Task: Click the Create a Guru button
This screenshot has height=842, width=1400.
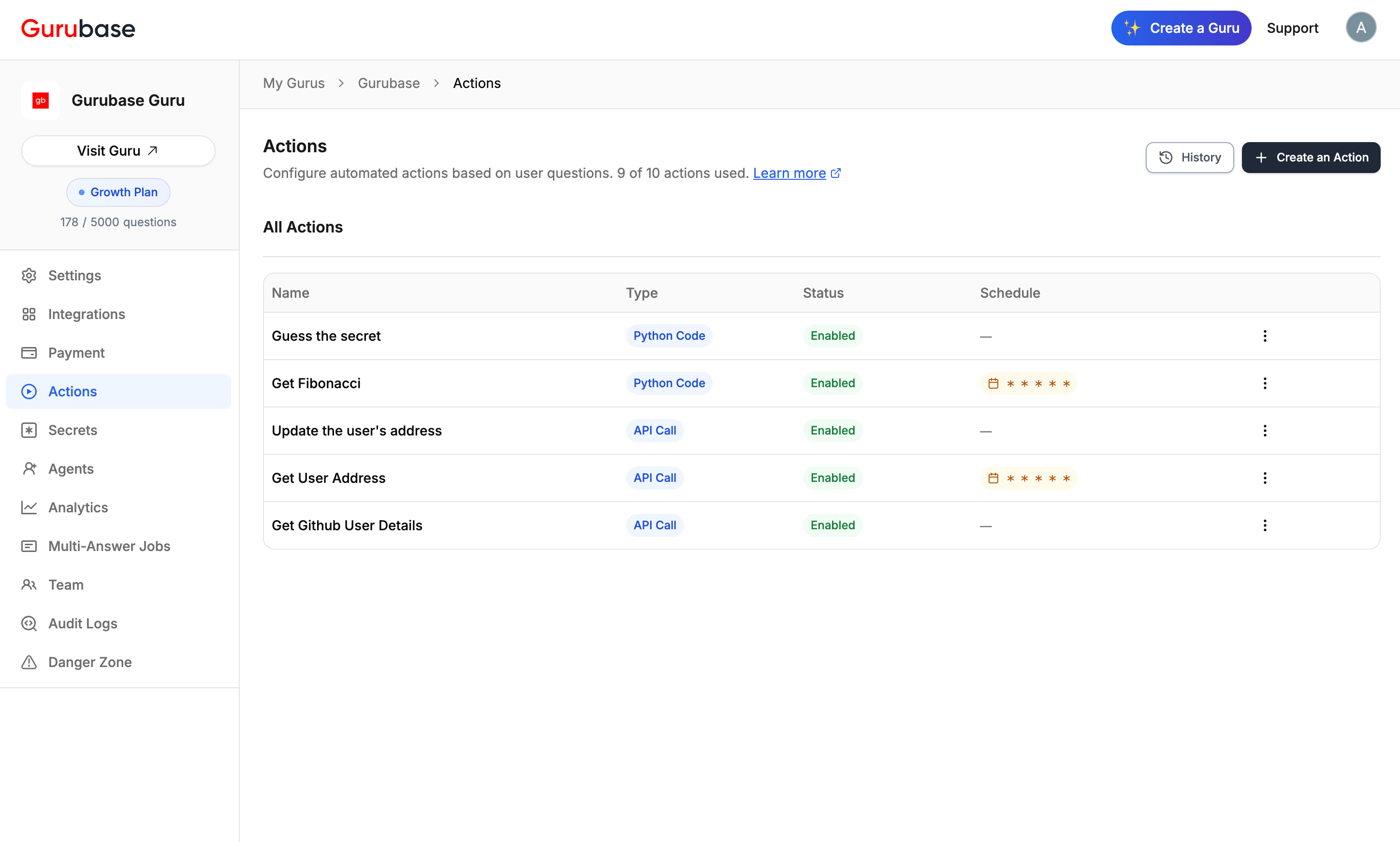Action: tap(1181, 28)
